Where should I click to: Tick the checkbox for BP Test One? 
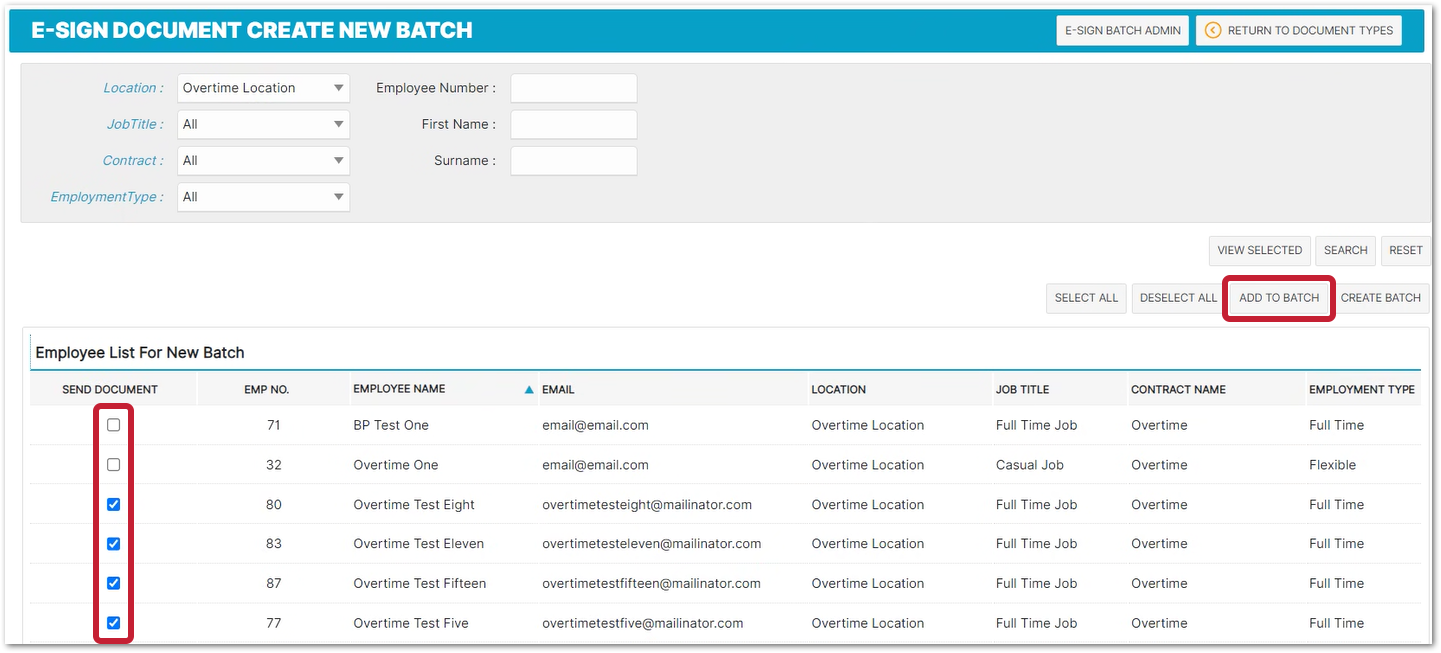(x=114, y=425)
